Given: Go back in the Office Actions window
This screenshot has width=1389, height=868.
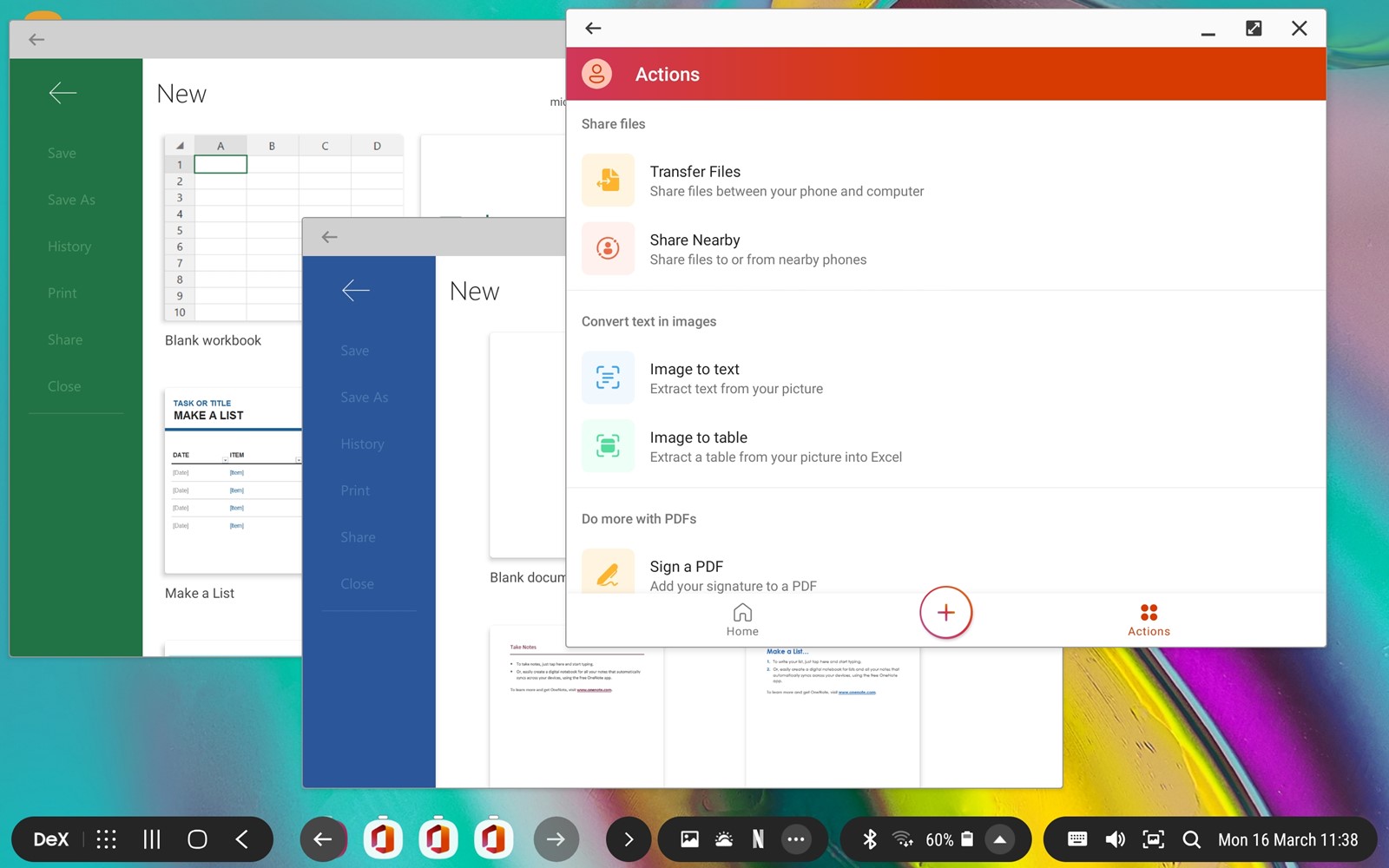Looking at the screenshot, I should (x=593, y=29).
